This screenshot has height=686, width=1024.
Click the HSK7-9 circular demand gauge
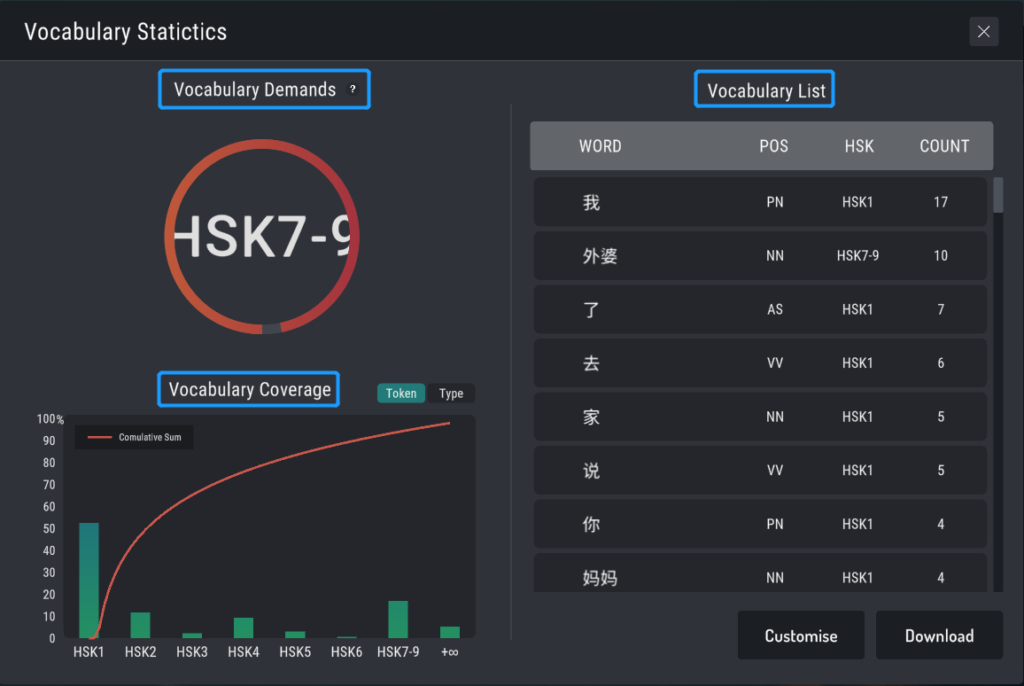tap(261, 238)
